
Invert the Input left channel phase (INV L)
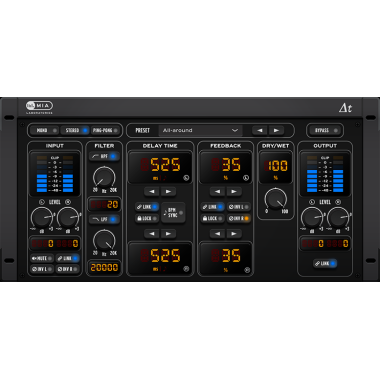pyautogui.click(x=41, y=269)
